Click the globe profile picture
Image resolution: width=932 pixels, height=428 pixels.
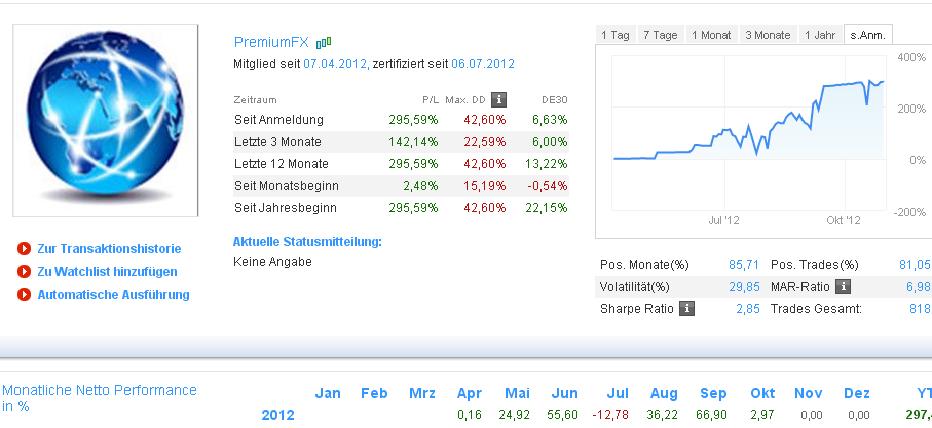click(x=105, y=121)
